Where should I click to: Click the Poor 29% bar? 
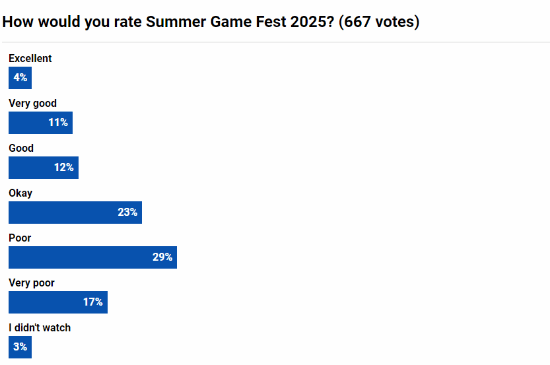(x=93, y=257)
